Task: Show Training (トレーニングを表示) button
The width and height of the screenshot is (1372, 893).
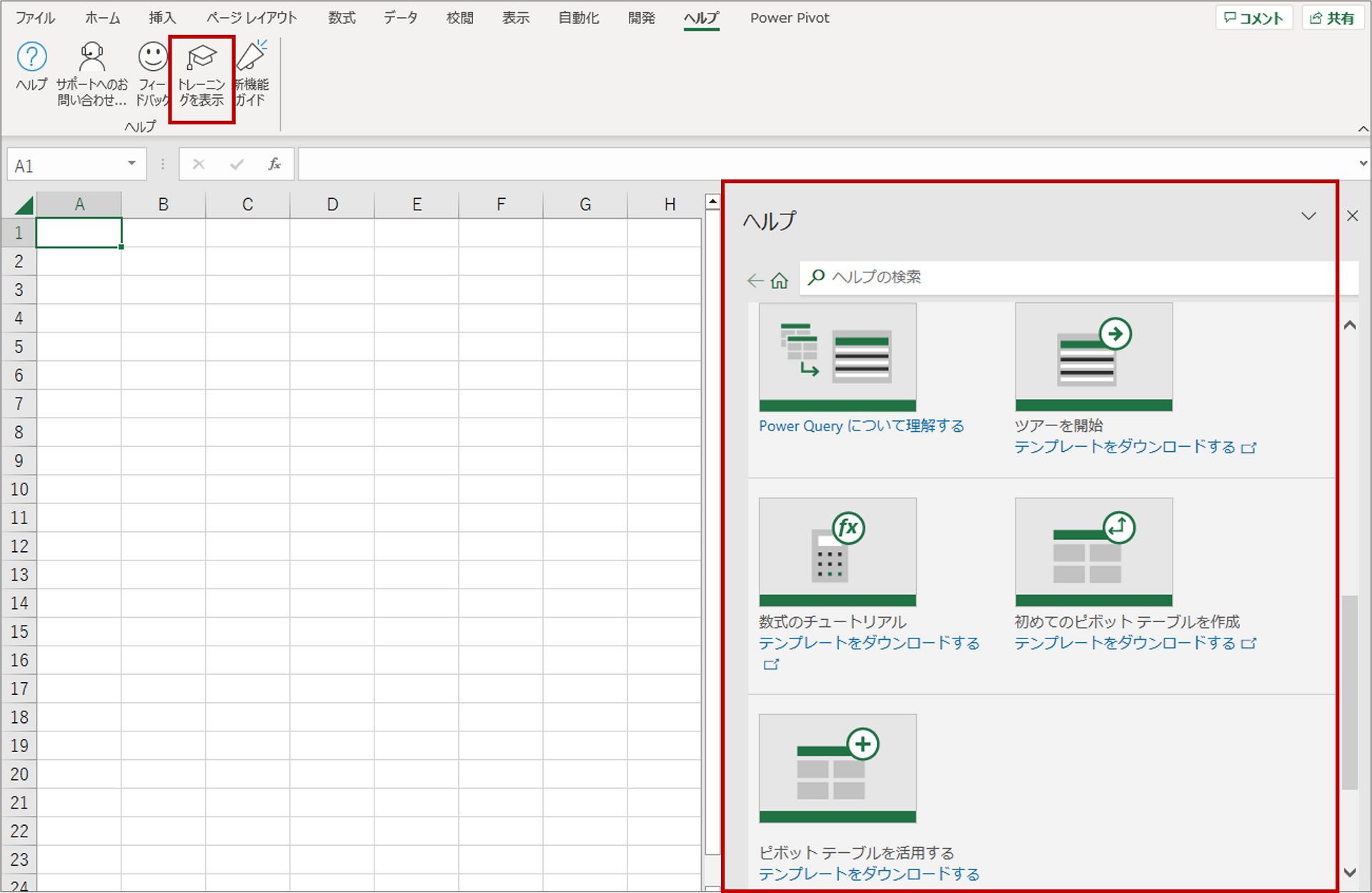Action: [x=202, y=76]
